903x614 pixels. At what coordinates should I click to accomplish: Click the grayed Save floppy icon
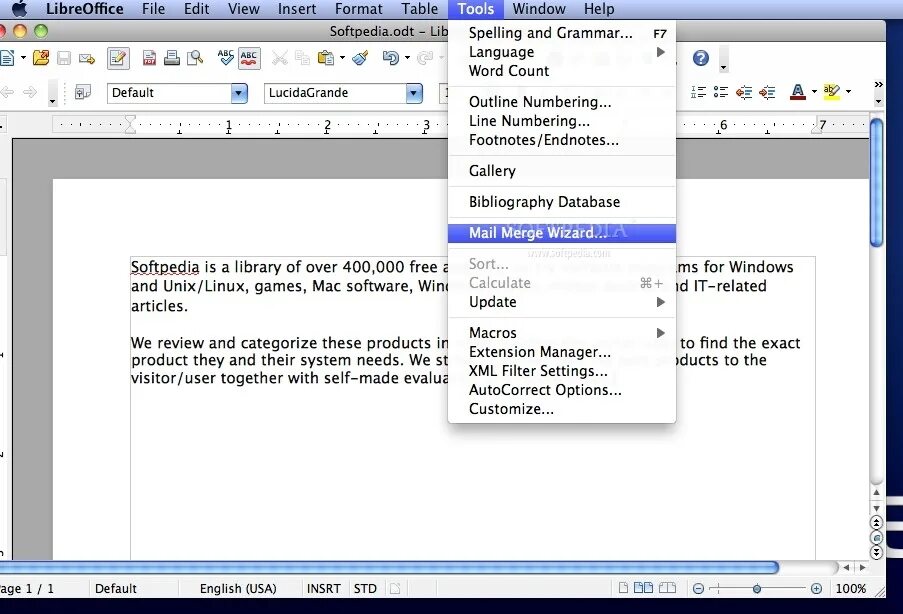tap(64, 58)
